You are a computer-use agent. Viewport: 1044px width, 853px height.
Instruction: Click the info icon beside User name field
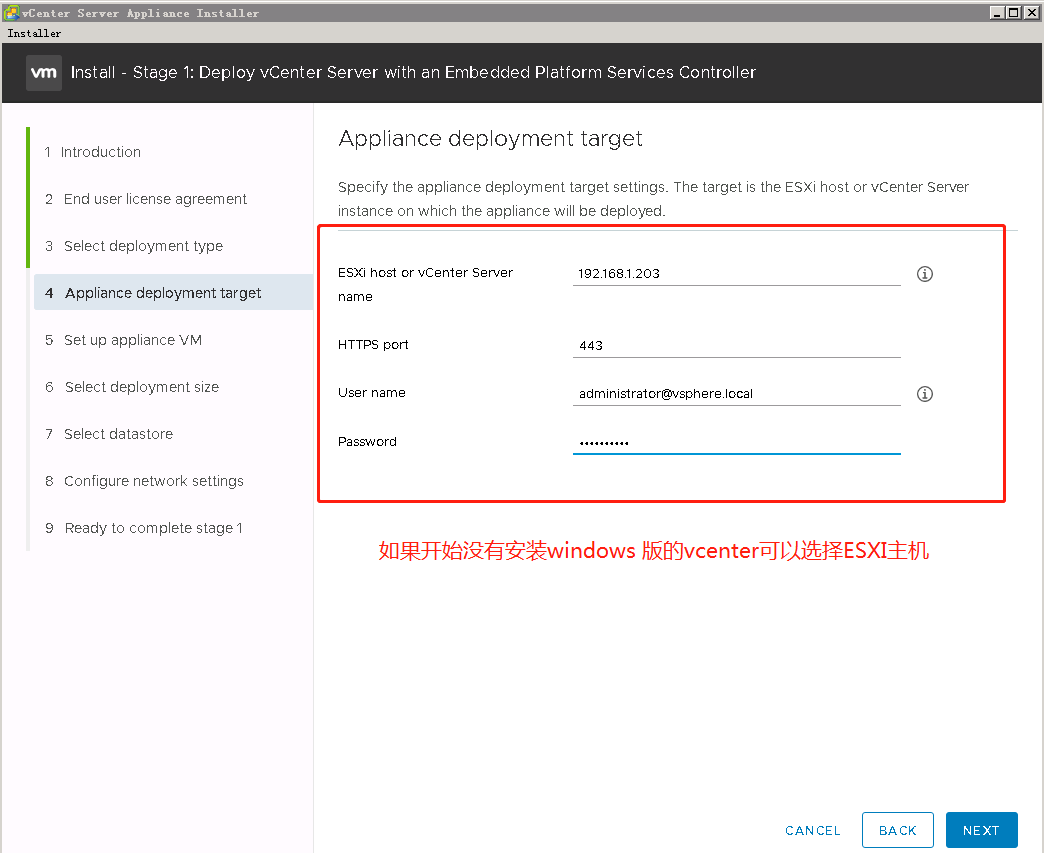tap(924, 394)
